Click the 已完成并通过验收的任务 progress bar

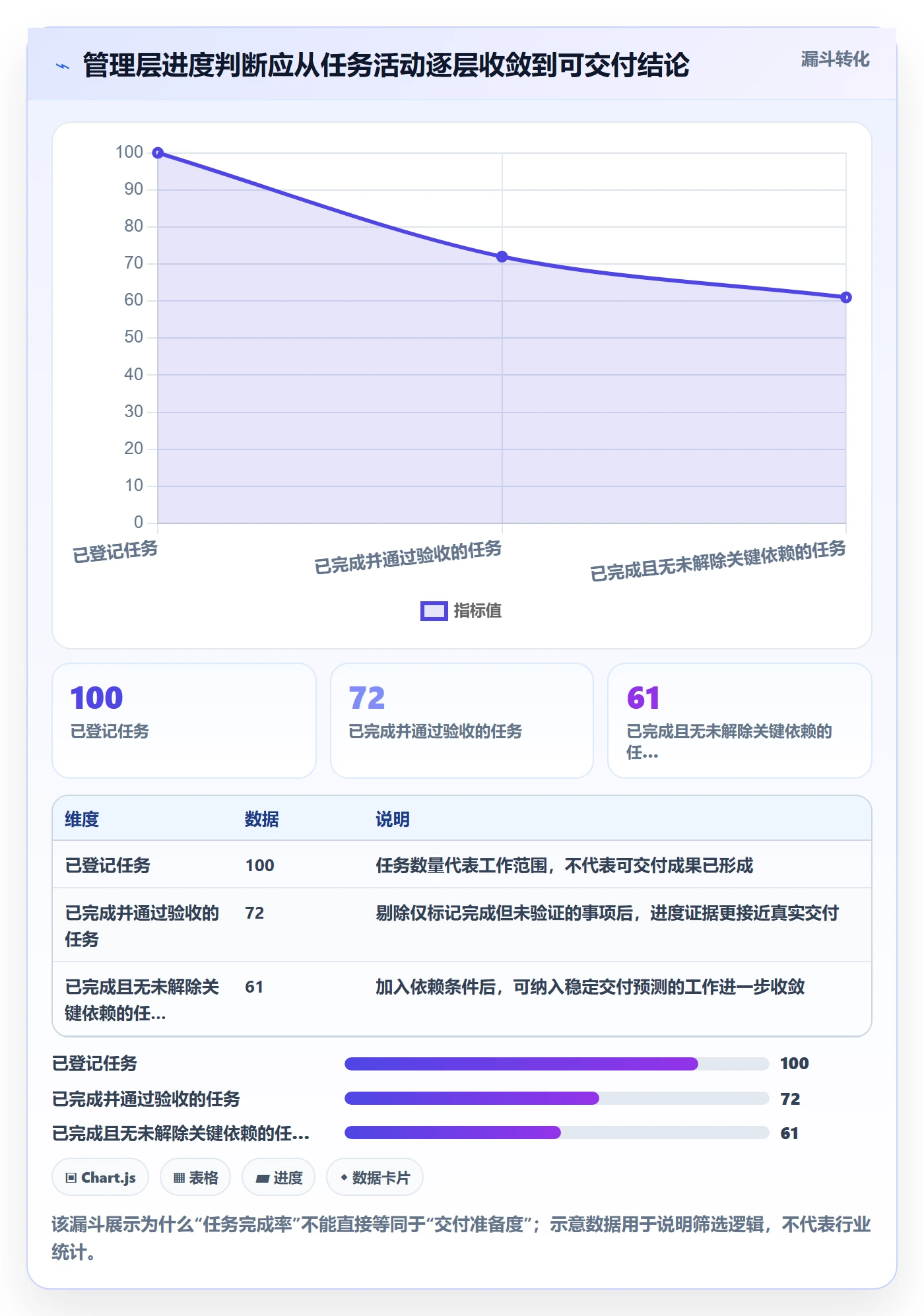[x=556, y=1098]
